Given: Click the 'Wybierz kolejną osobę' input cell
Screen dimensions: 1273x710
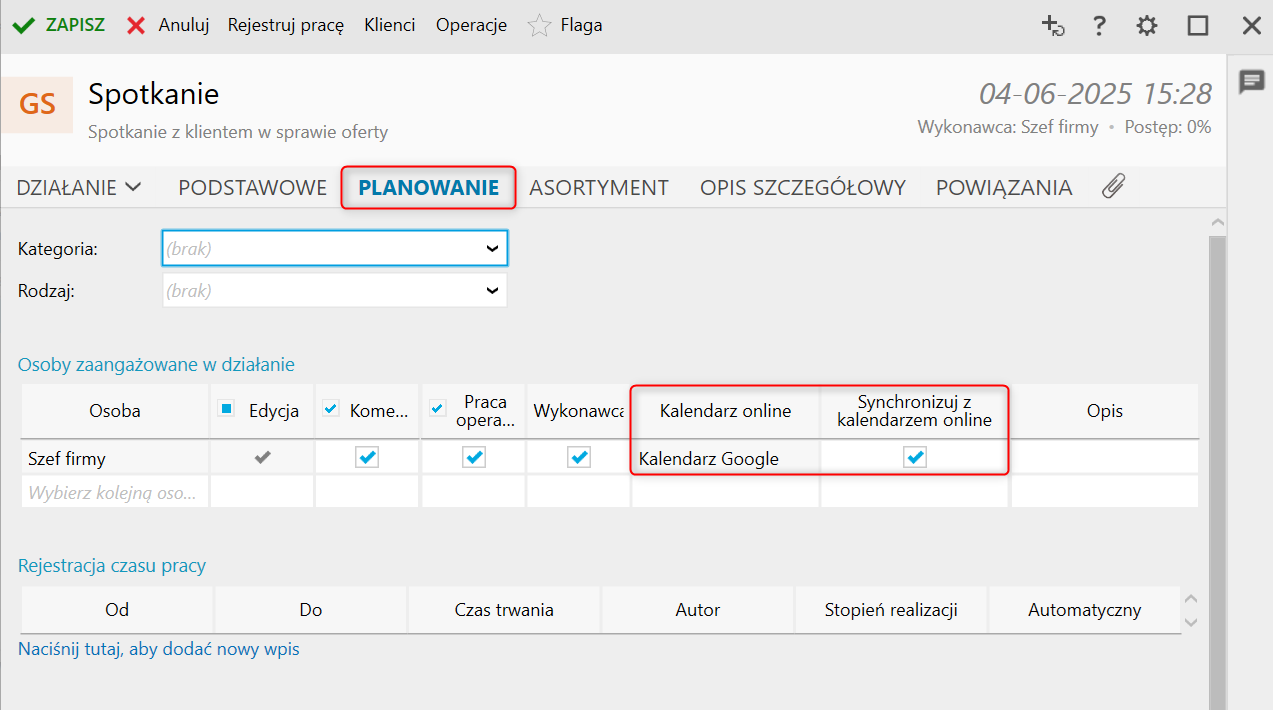Looking at the screenshot, I should coord(113,492).
